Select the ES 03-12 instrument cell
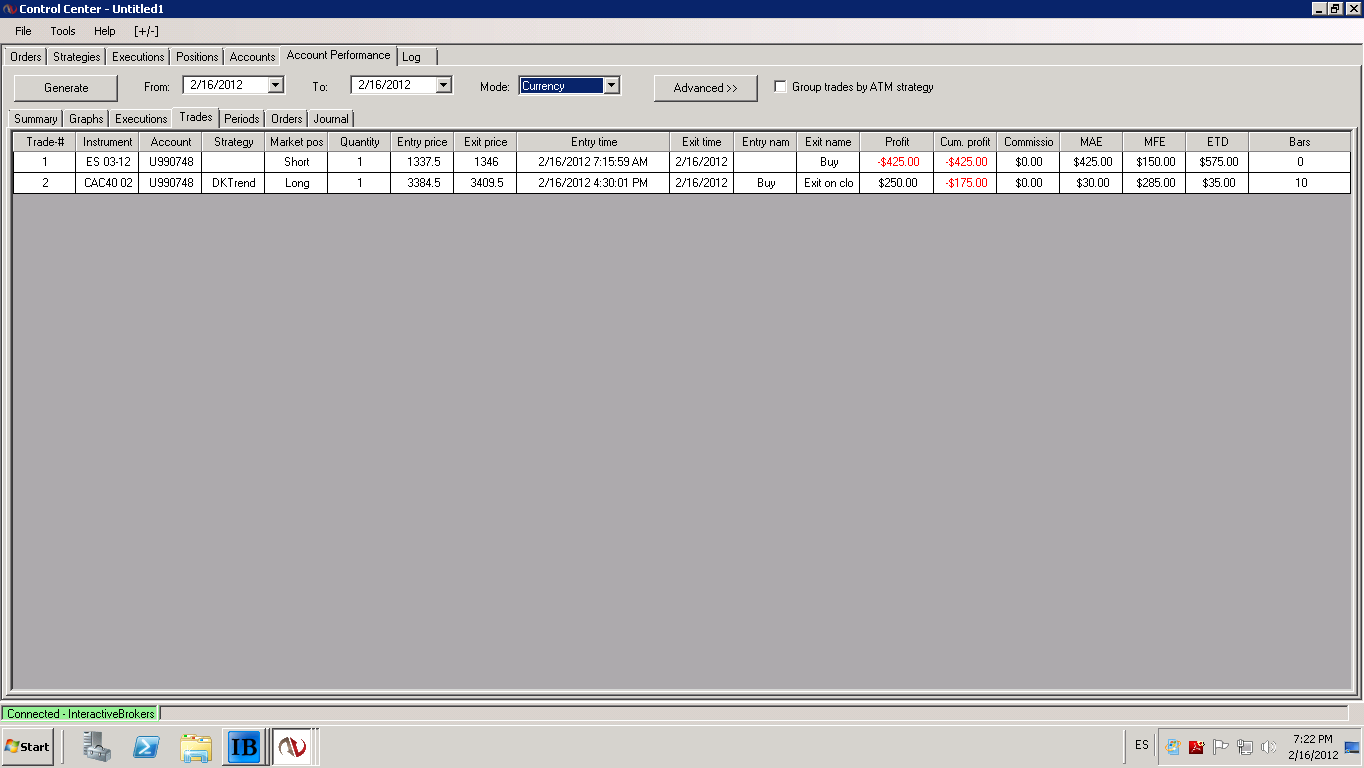The width and height of the screenshot is (1364, 768). (x=108, y=162)
